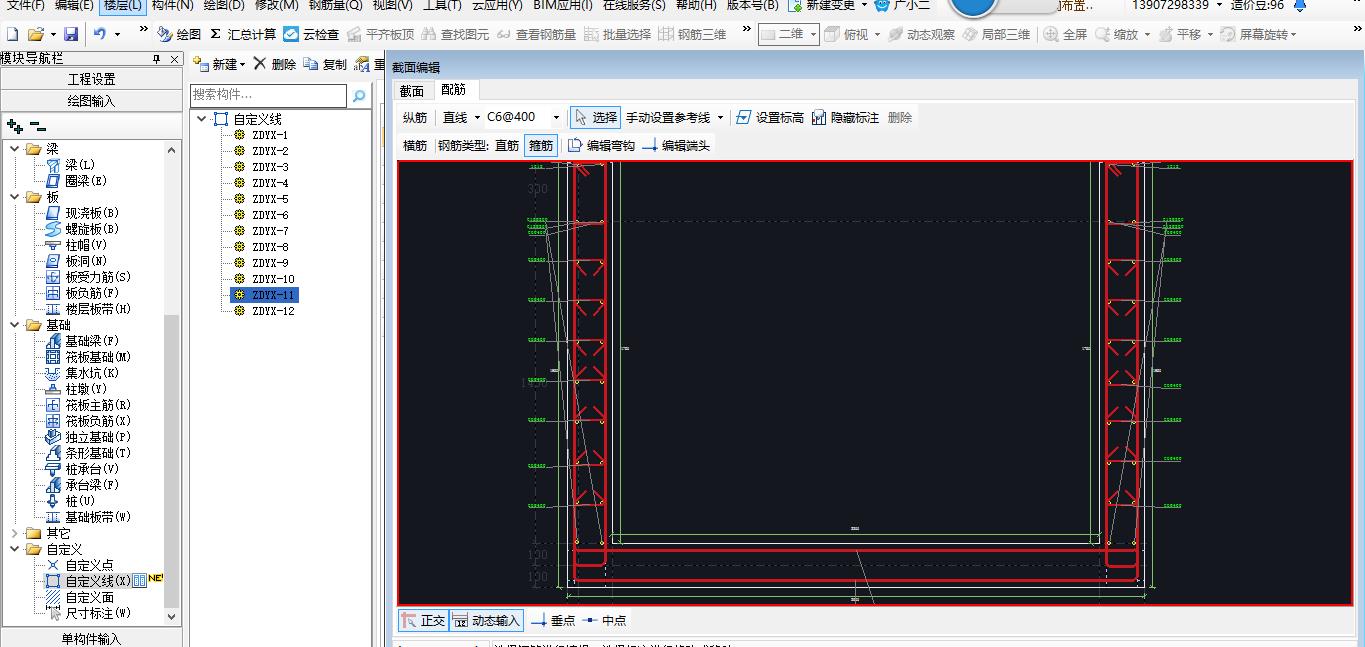
Task: Click 复制 copy component icon
Action: point(325,64)
